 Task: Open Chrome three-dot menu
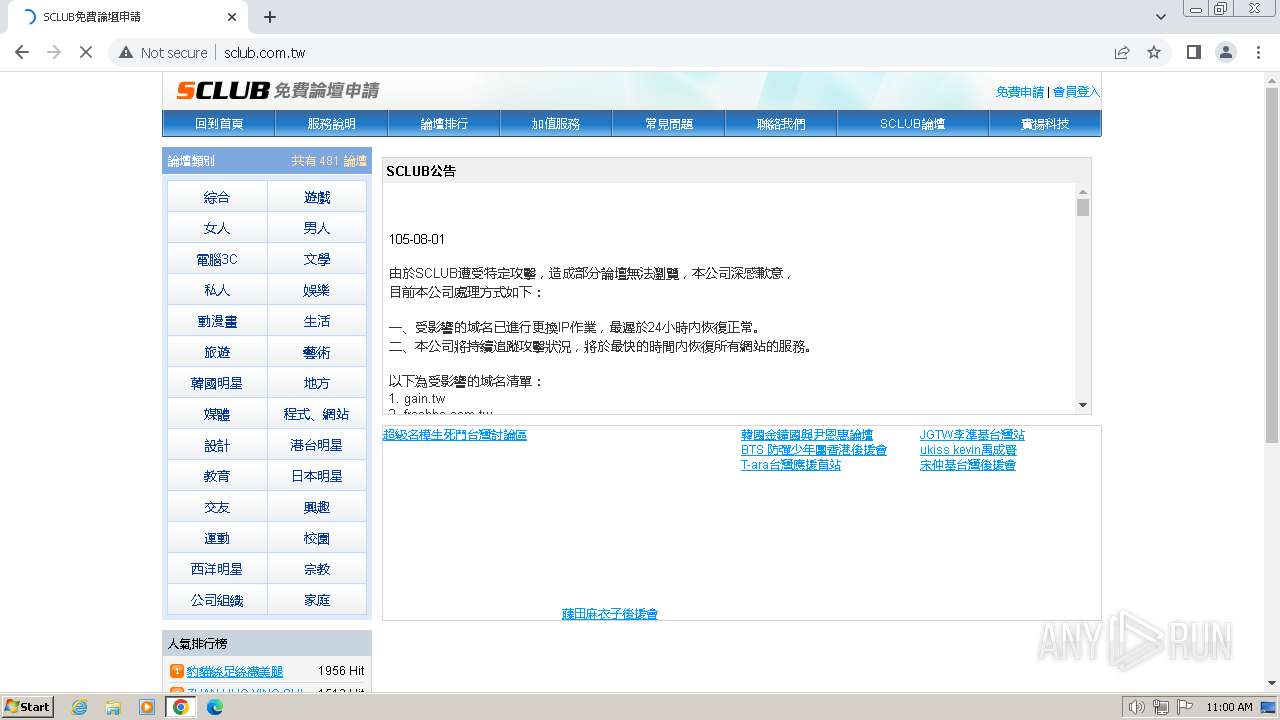[1257, 53]
